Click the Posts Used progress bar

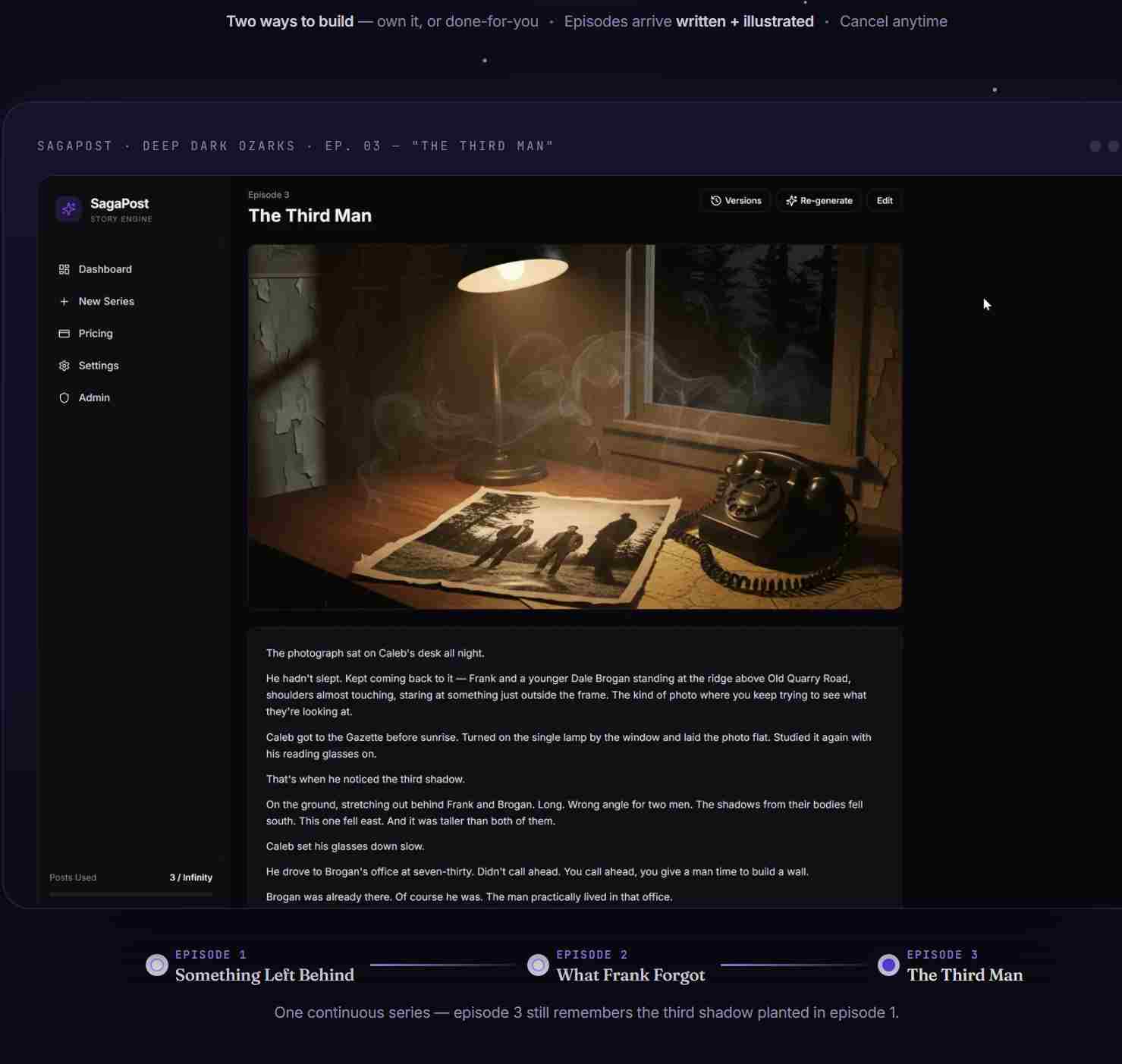tap(131, 895)
